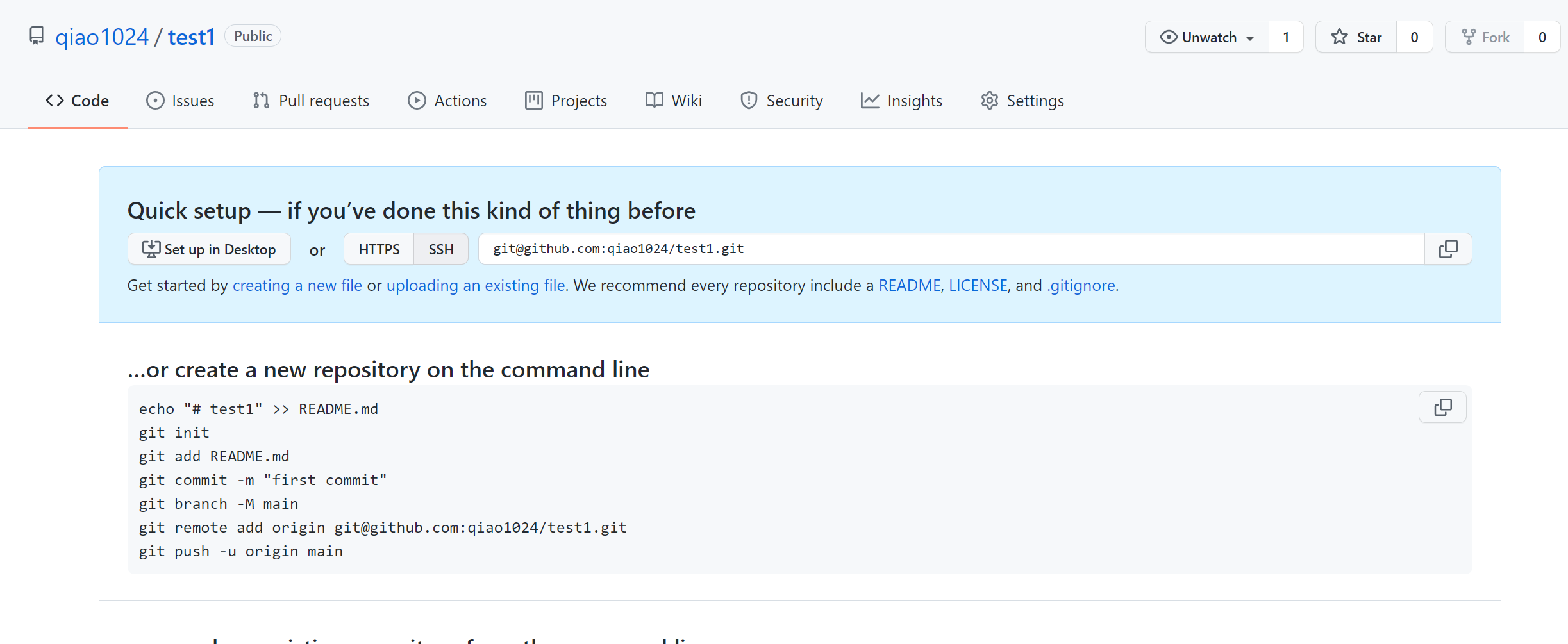Click the 'git add README.md' line

click(x=214, y=456)
